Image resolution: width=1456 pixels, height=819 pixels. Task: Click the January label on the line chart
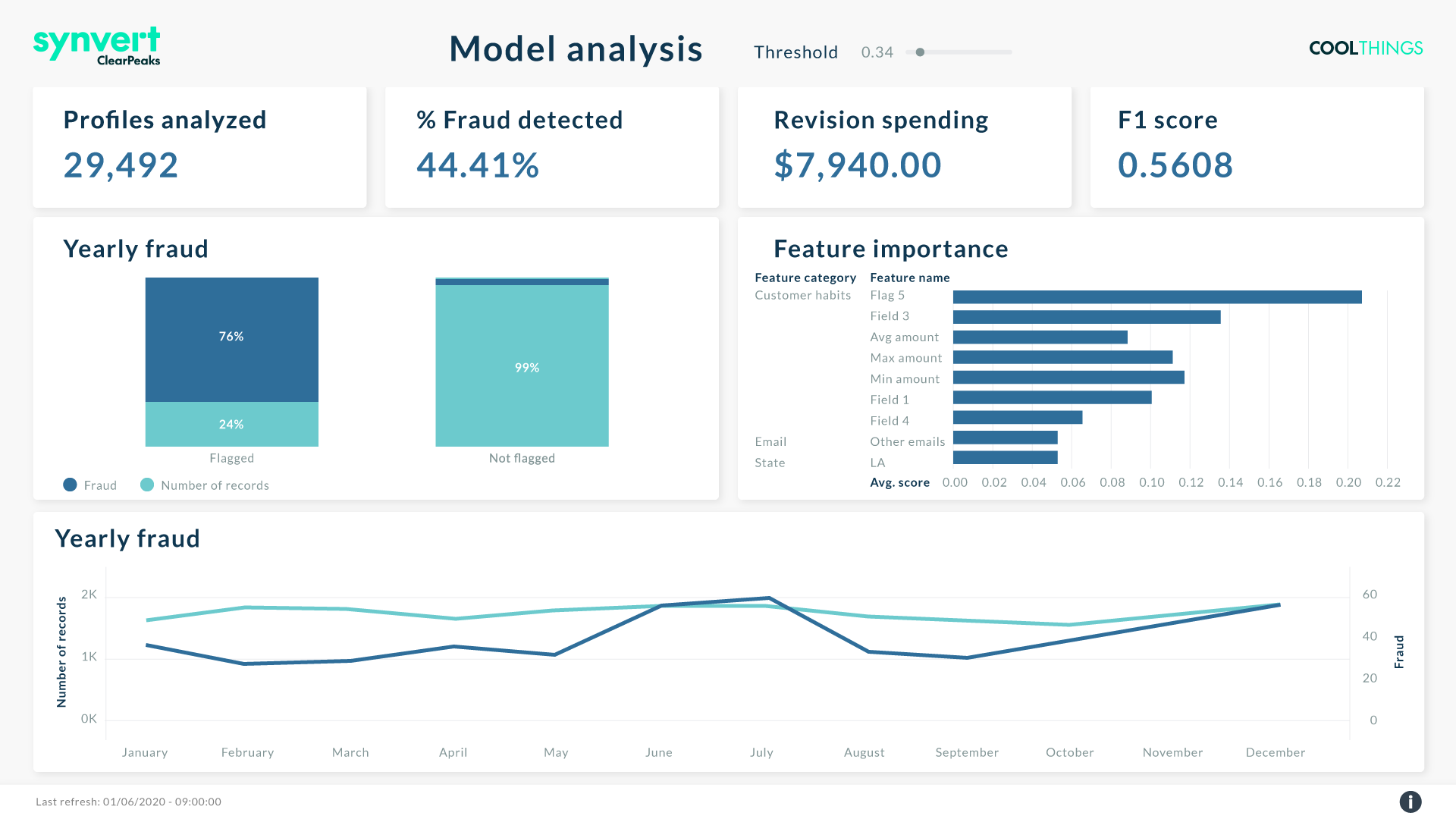[145, 752]
